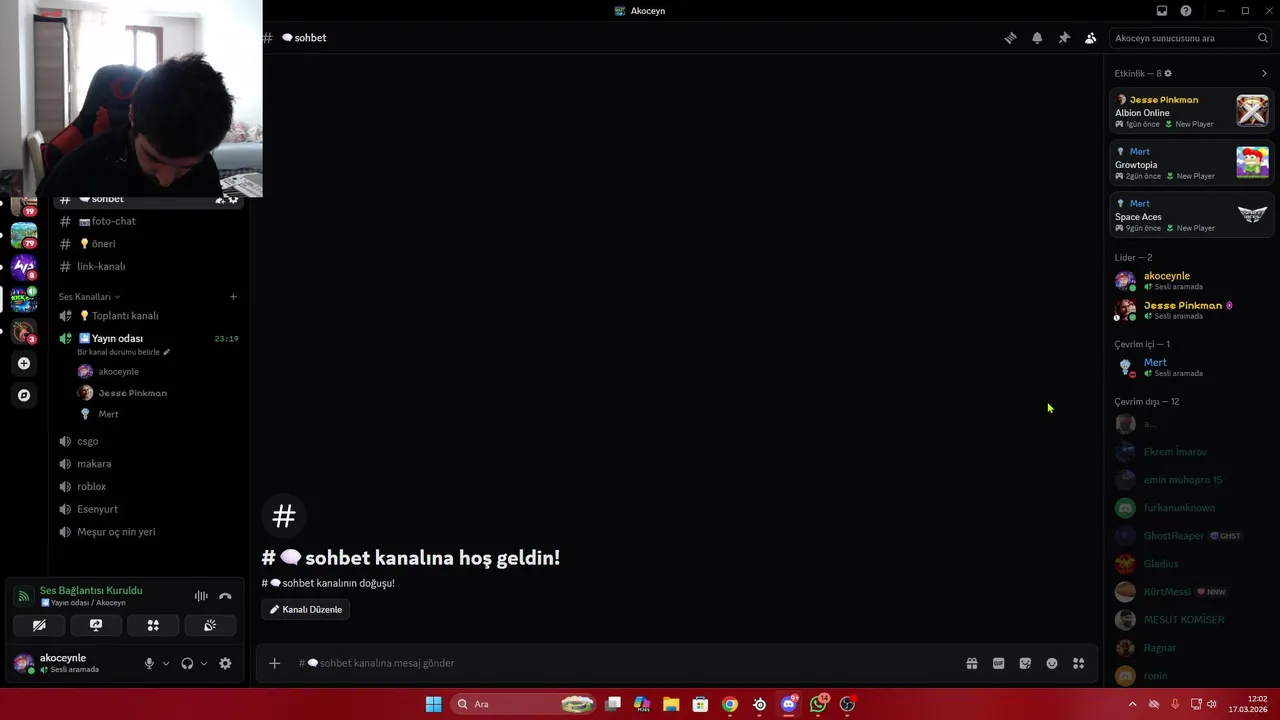
Task: Toggle member list visibility icon
Action: pos(1090,38)
